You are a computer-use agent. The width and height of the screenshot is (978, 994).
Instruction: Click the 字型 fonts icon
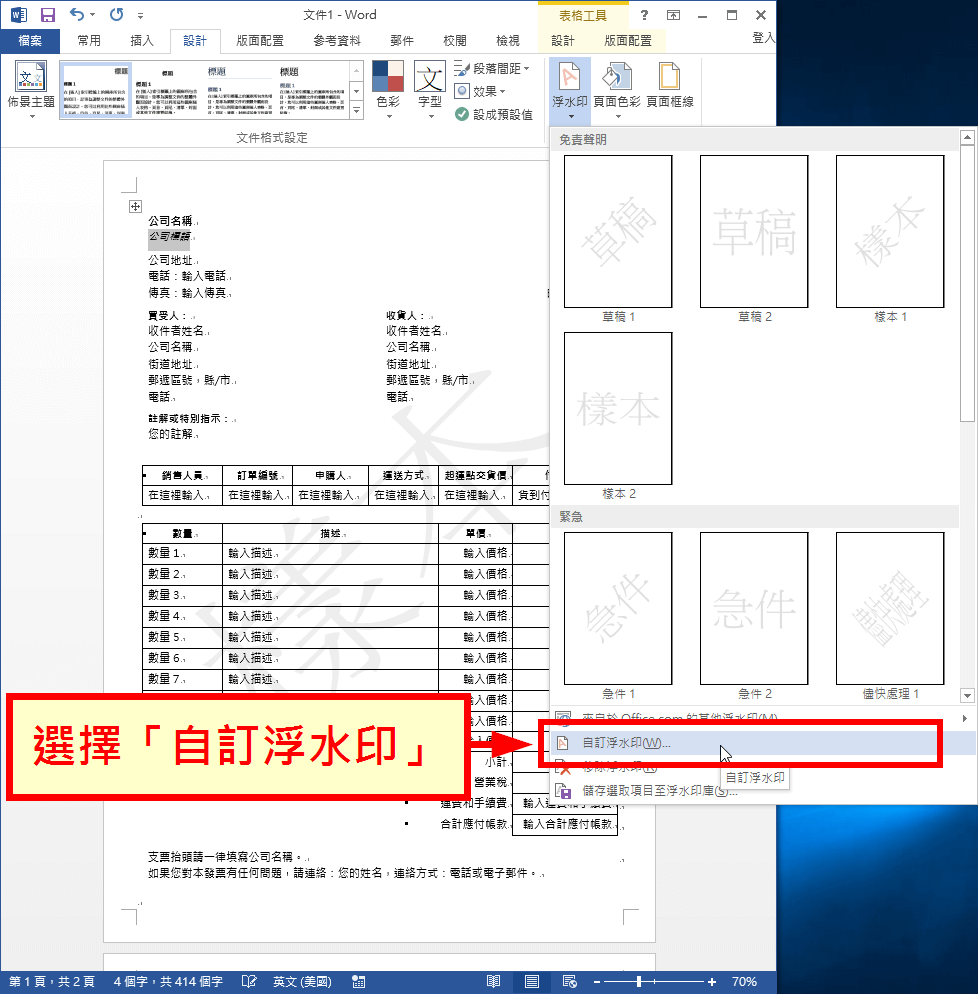(432, 90)
